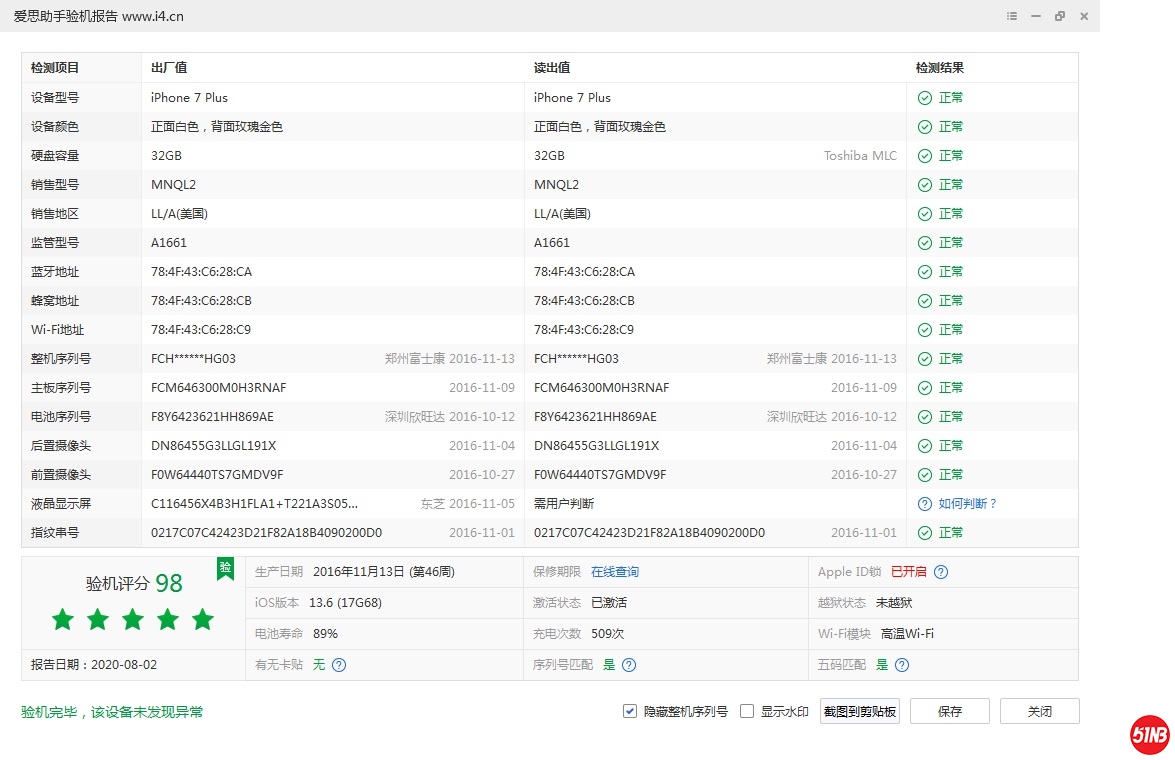Viewport: 1175px width, 760px height.
Task: Click 截图到剪贴板 button
Action: pos(860,712)
